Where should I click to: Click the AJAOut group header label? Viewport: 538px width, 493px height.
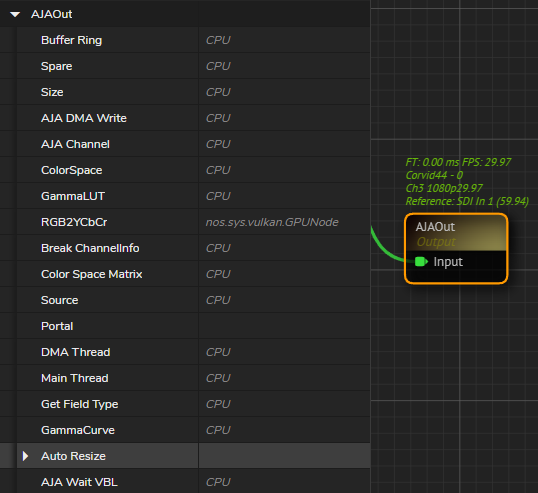[x=51, y=14]
